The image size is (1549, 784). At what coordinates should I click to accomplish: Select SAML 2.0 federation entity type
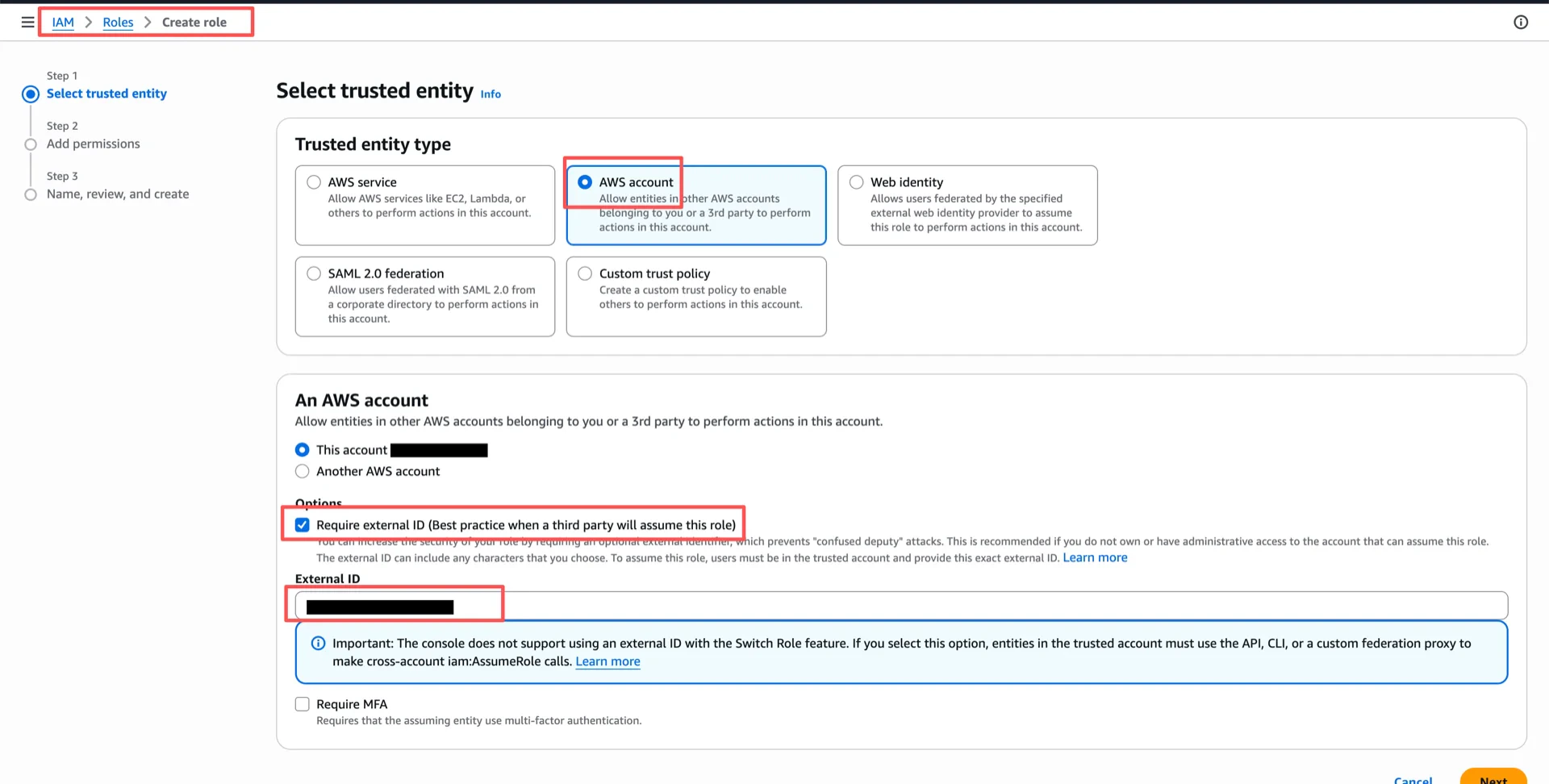[314, 273]
